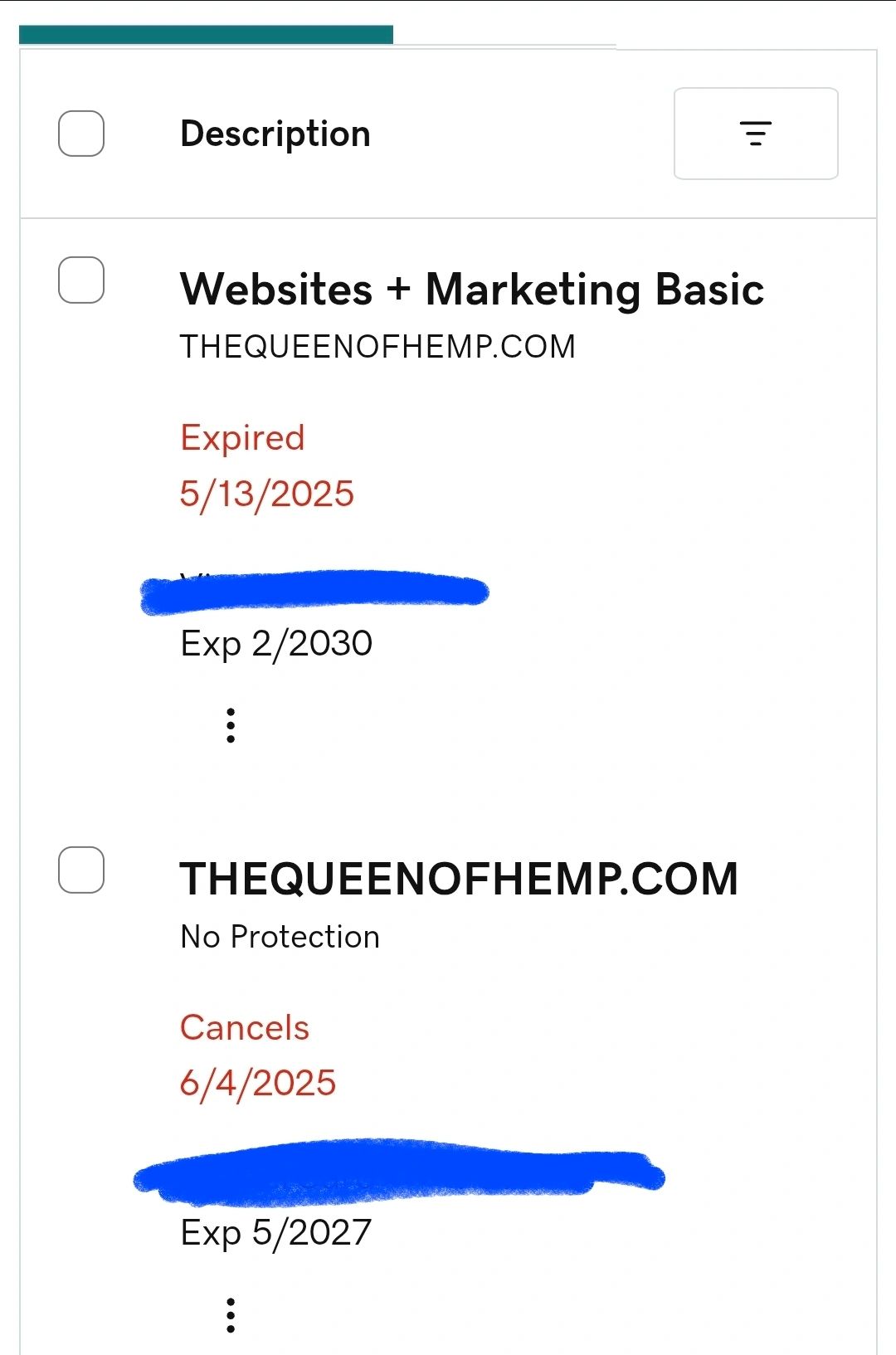896x1355 pixels.
Task: Click the Exp 5/2027 payment text
Action: [x=275, y=1232]
